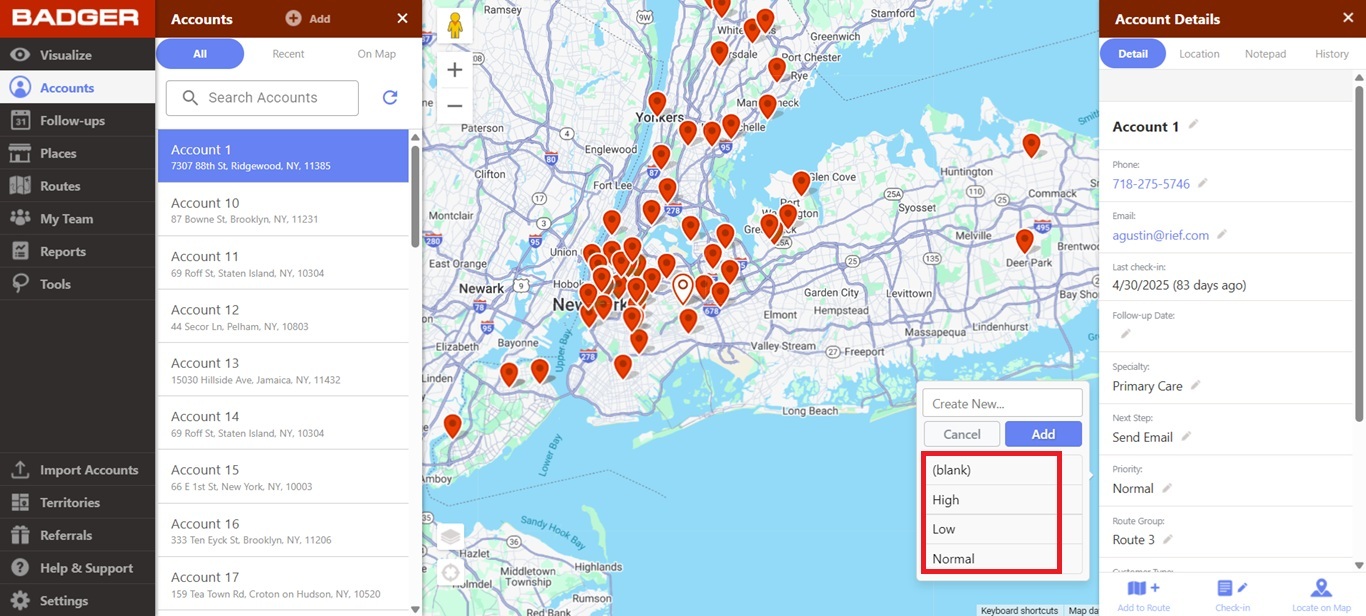Zoom in on the map
1366x616 pixels.
click(x=455, y=70)
